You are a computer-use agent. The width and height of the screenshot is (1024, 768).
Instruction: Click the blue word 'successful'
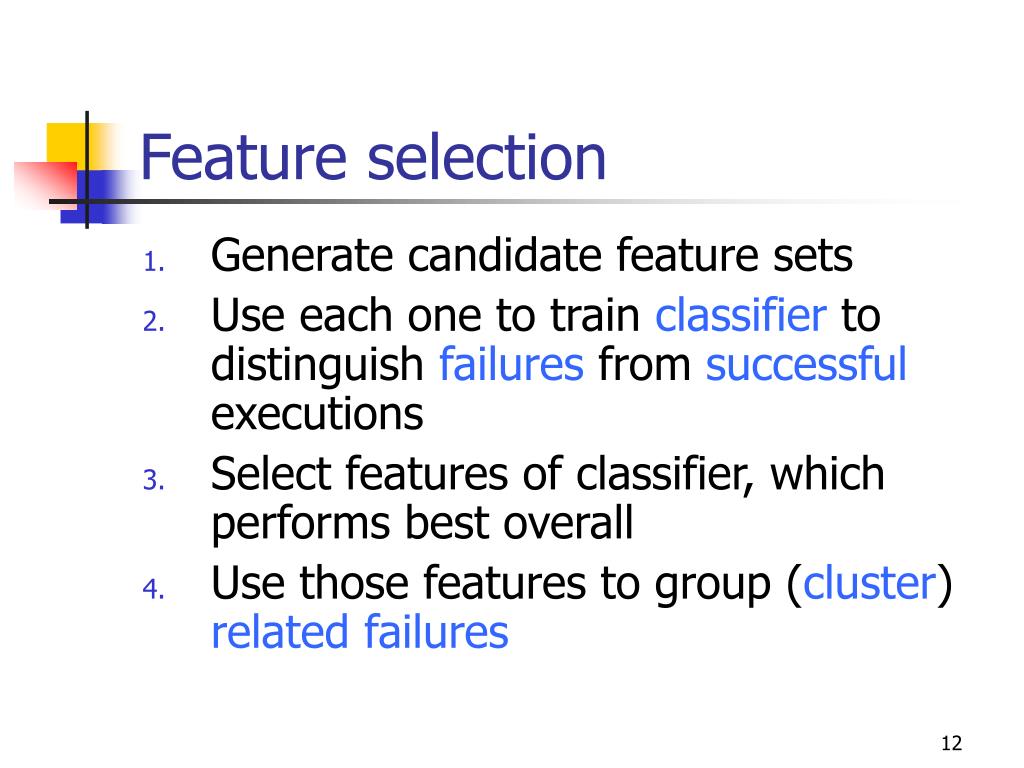[x=806, y=364]
